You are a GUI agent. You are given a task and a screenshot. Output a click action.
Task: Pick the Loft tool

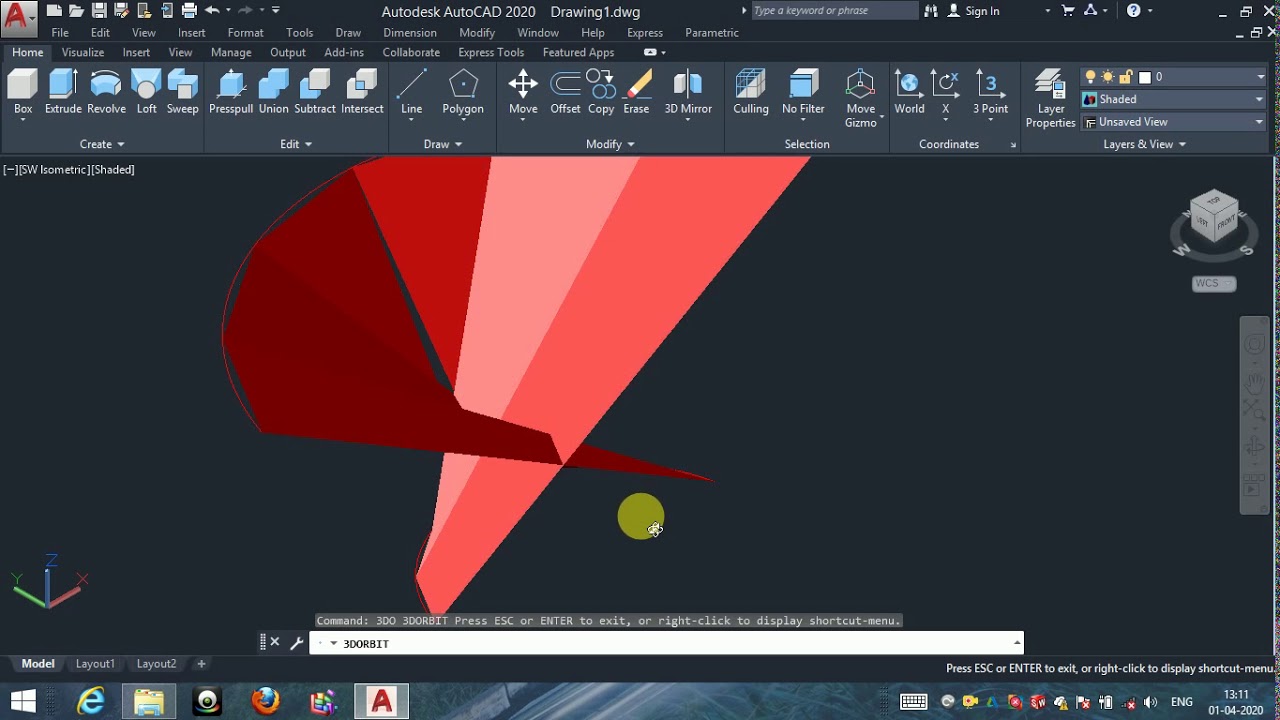147,92
